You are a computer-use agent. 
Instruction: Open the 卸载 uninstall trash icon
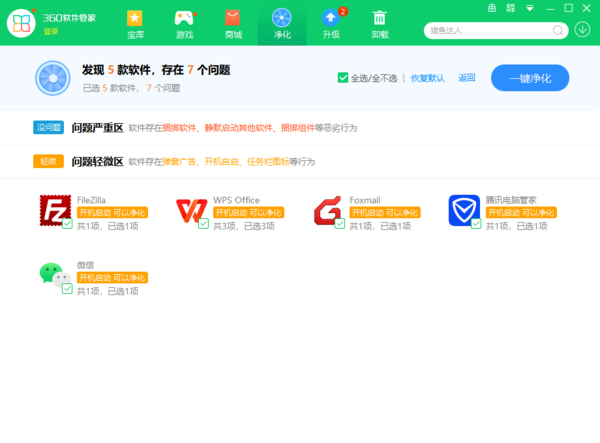380,22
